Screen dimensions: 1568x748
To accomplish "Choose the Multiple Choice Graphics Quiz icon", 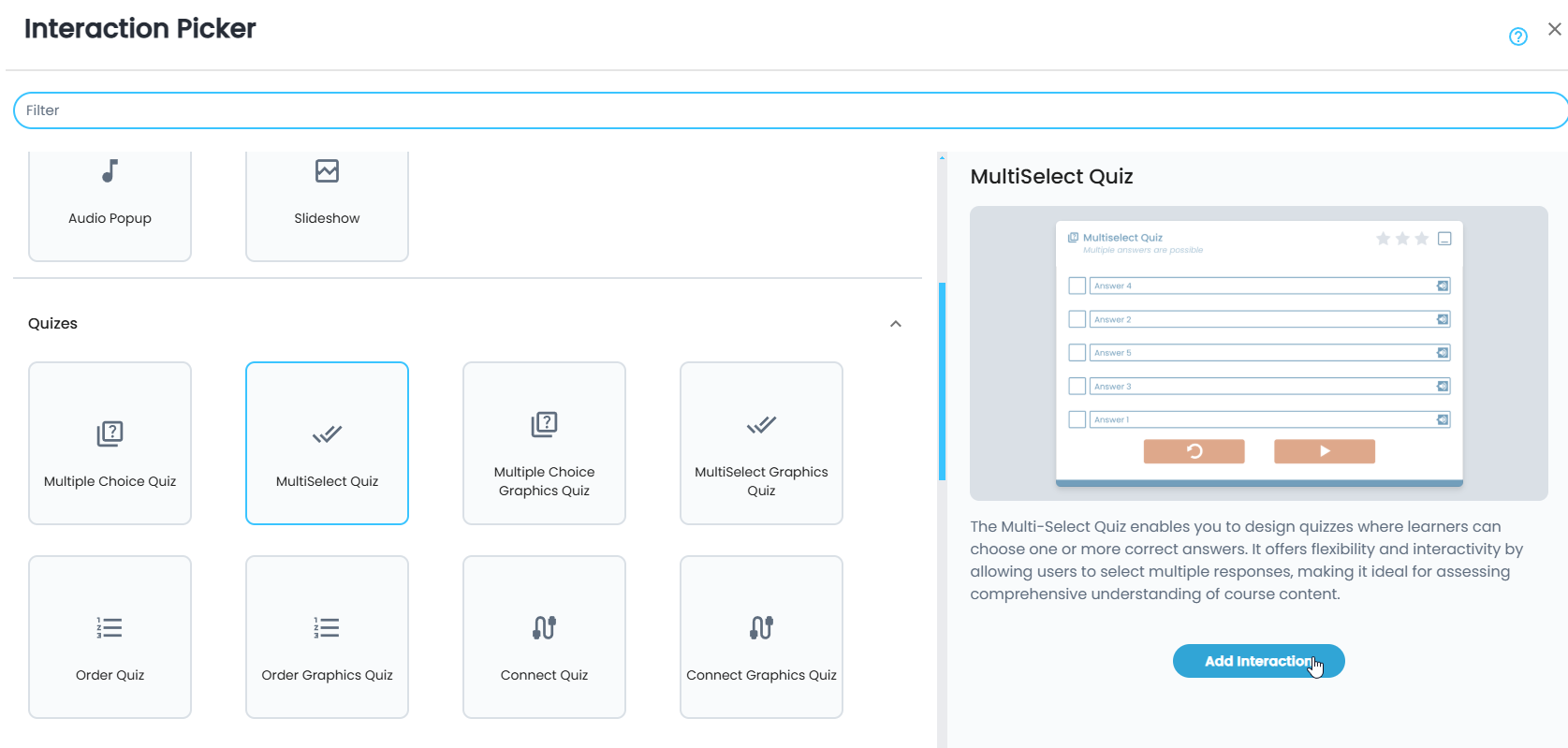I will 544,424.
